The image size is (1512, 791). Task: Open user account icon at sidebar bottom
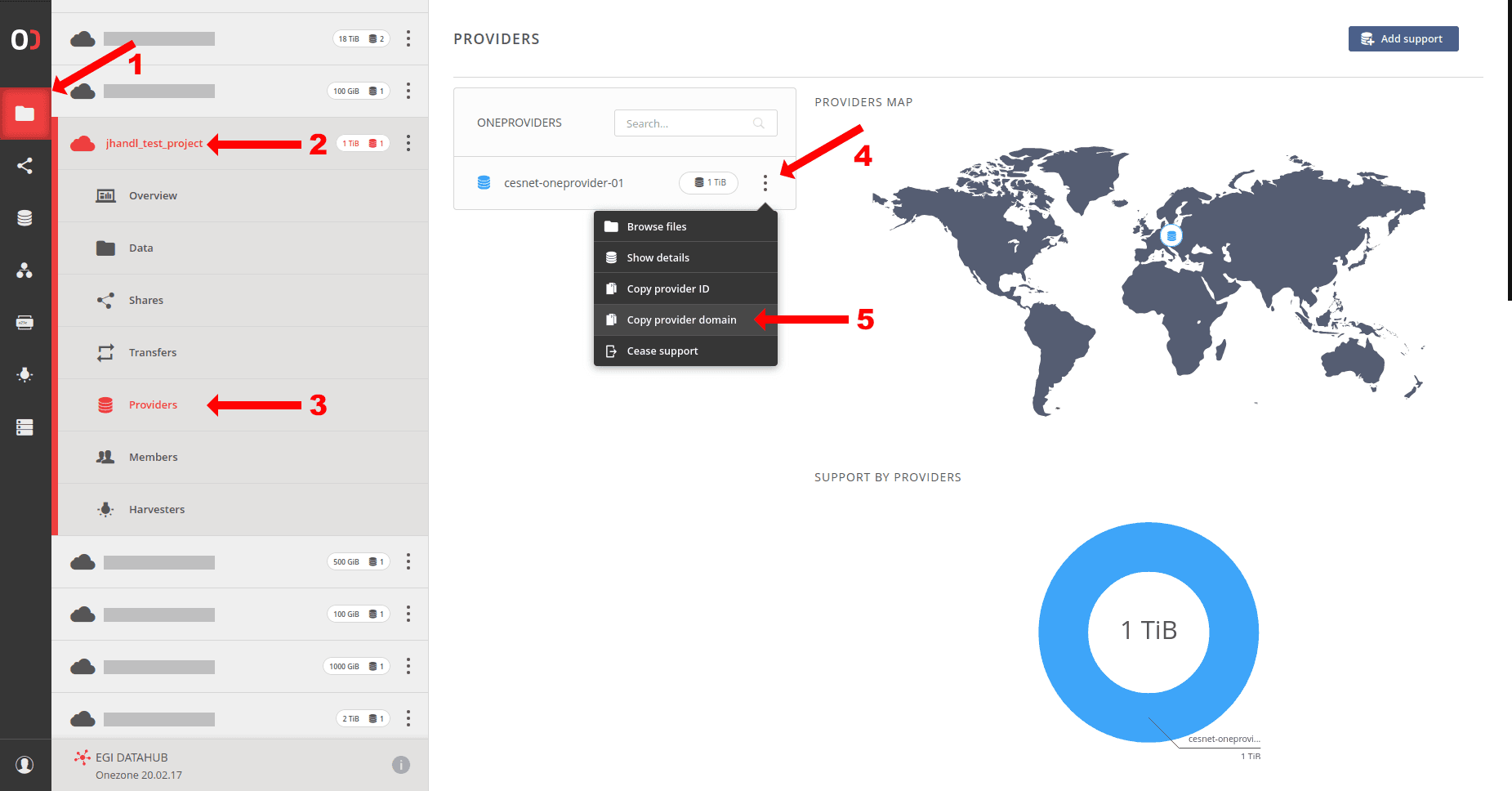25,765
